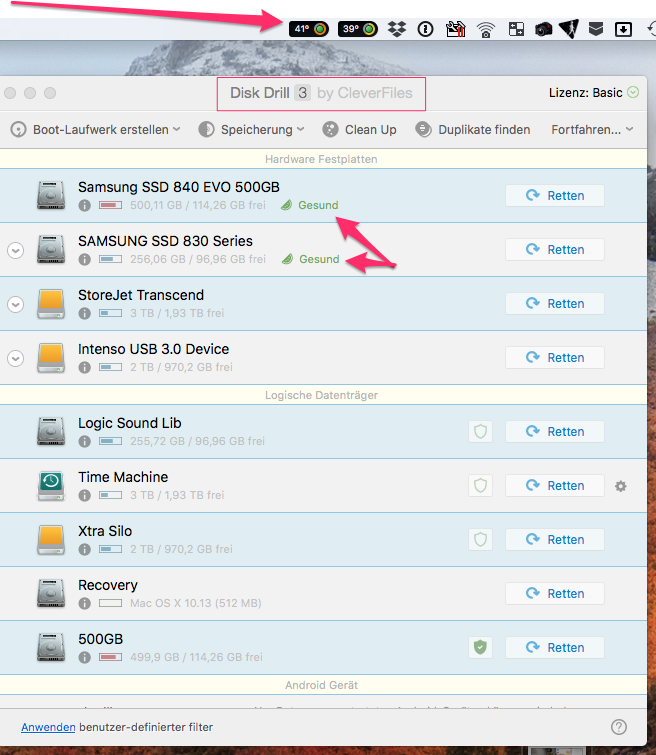Click the download tray menu bar icon
The width and height of the screenshot is (656, 755).
pyautogui.click(x=623, y=30)
